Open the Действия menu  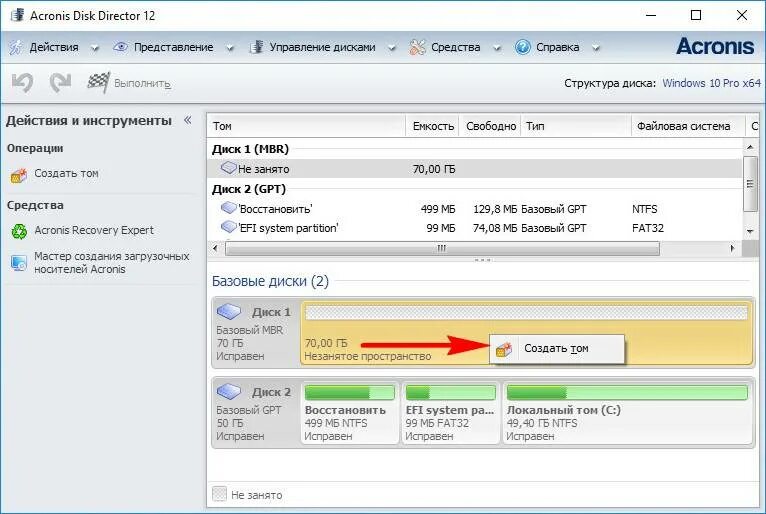click(54, 47)
